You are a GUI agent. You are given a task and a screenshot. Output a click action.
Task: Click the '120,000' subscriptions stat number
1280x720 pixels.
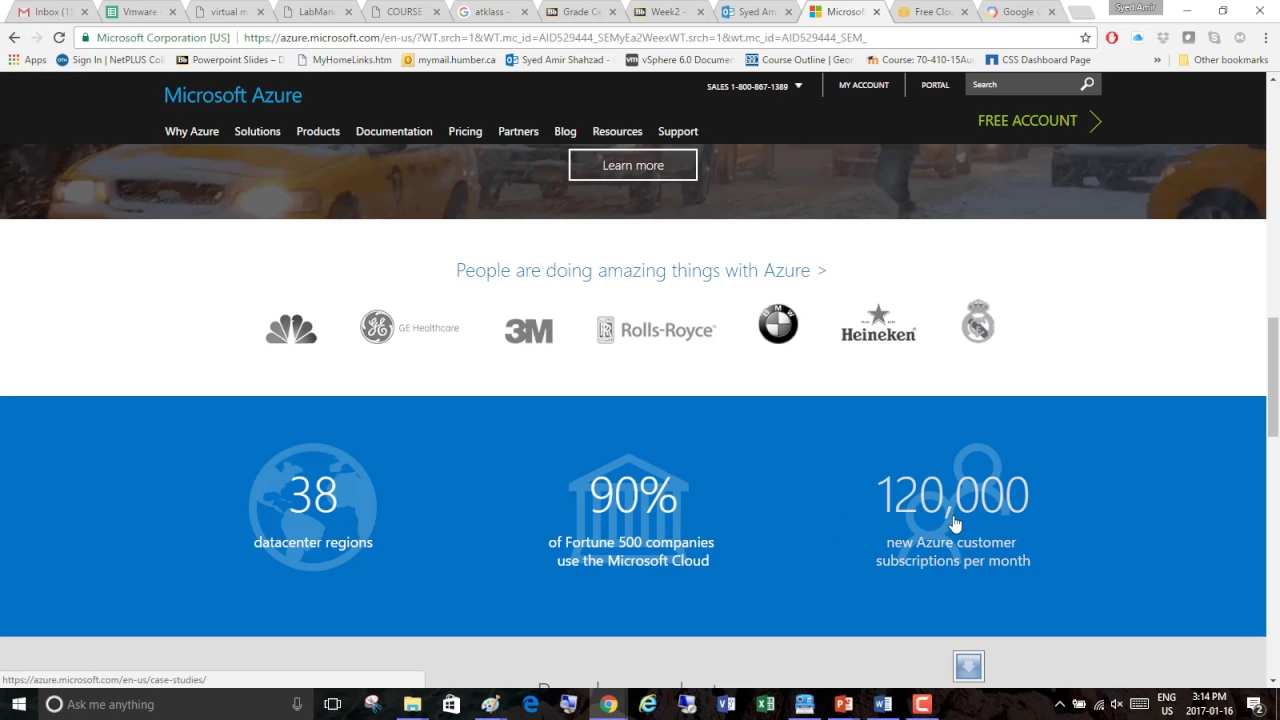[x=952, y=495]
